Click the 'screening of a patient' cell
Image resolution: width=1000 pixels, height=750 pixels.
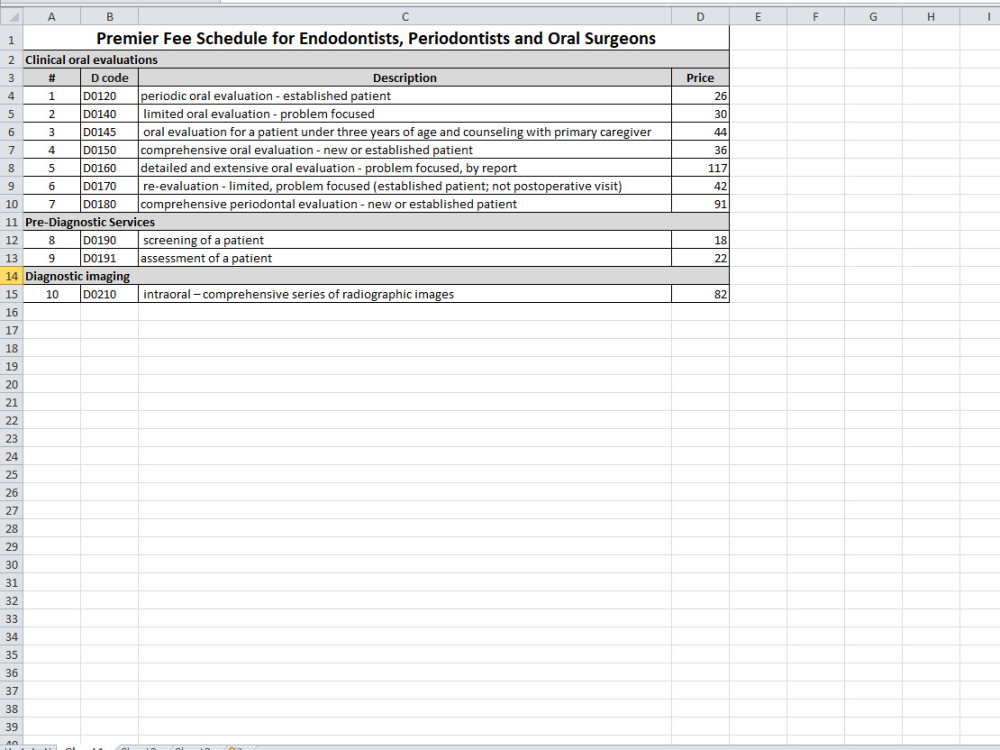[405, 240]
